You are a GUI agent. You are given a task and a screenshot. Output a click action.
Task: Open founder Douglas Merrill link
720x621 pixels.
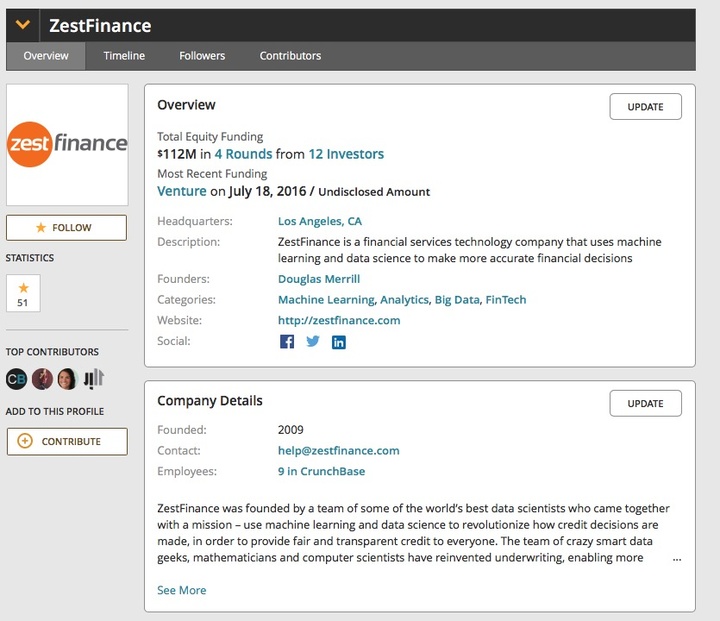(x=319, y=279)
